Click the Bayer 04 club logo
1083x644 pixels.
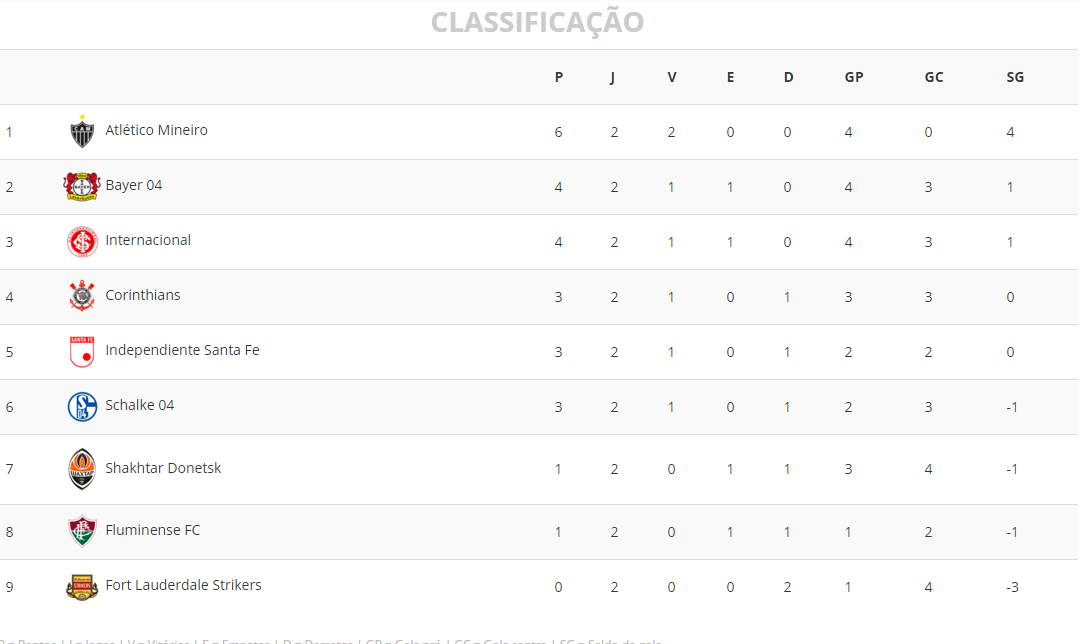[82, 186]
